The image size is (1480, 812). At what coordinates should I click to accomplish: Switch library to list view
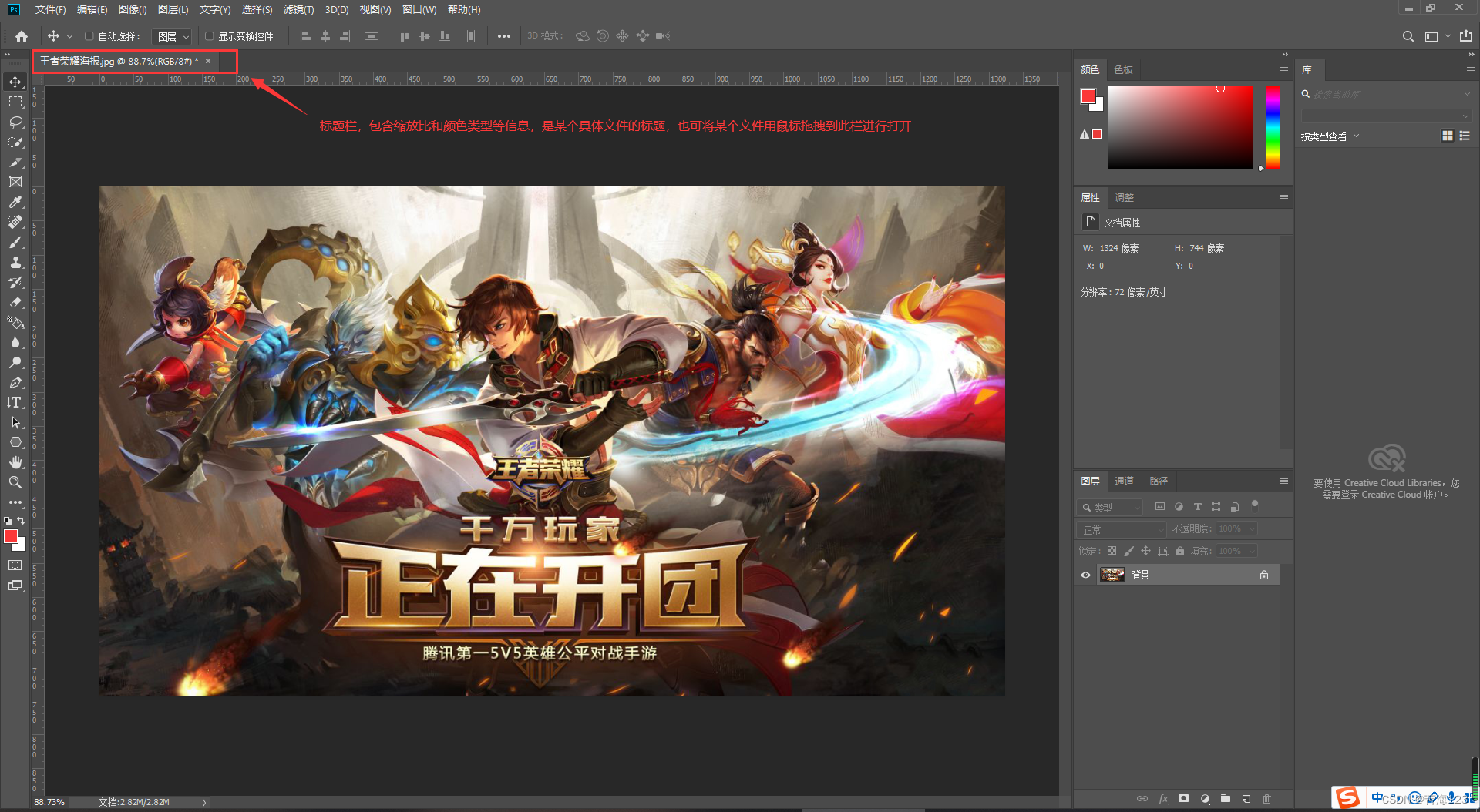[x=1465, y=136]
